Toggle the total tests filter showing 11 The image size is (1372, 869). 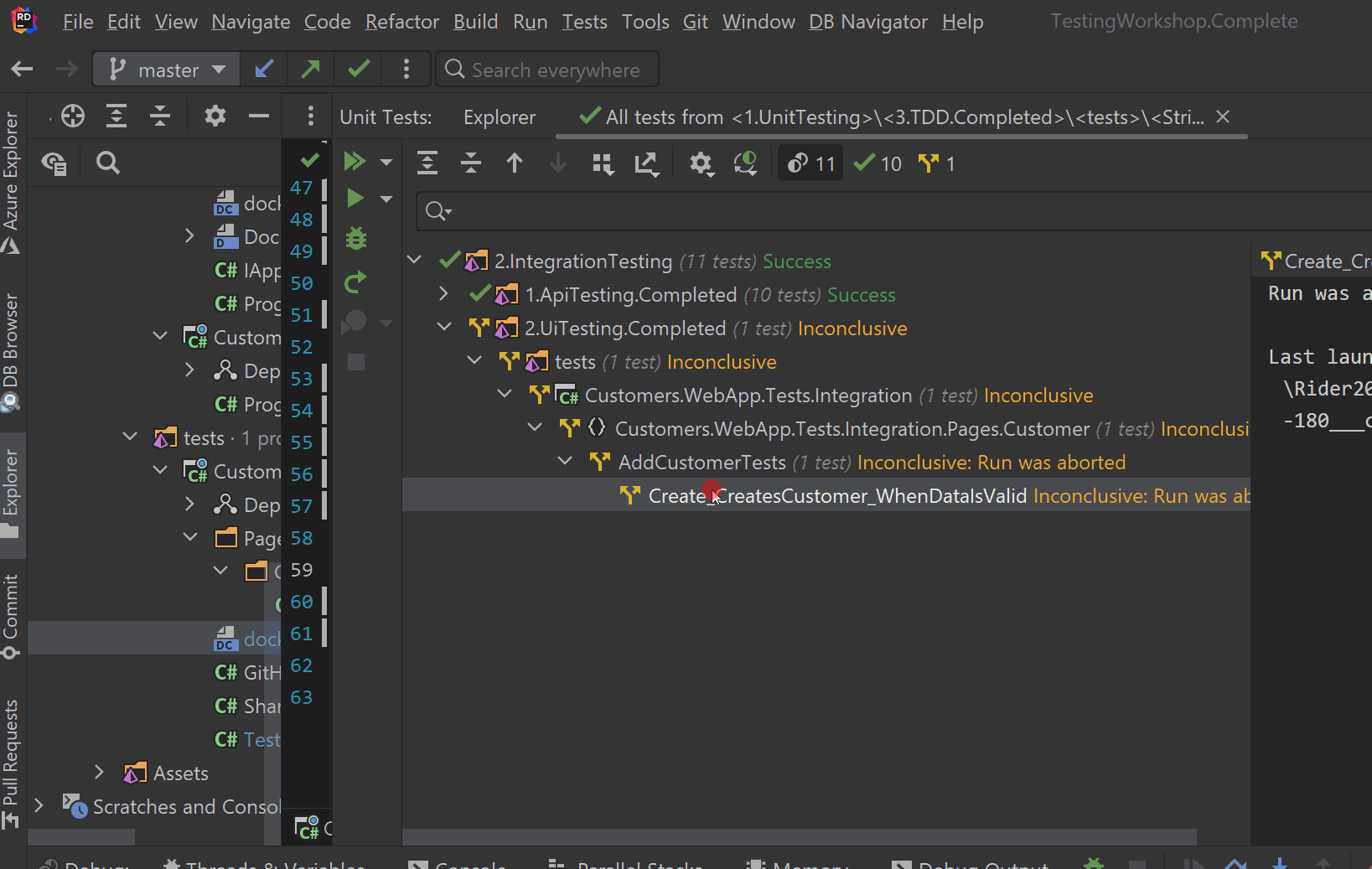click(810, 164)
